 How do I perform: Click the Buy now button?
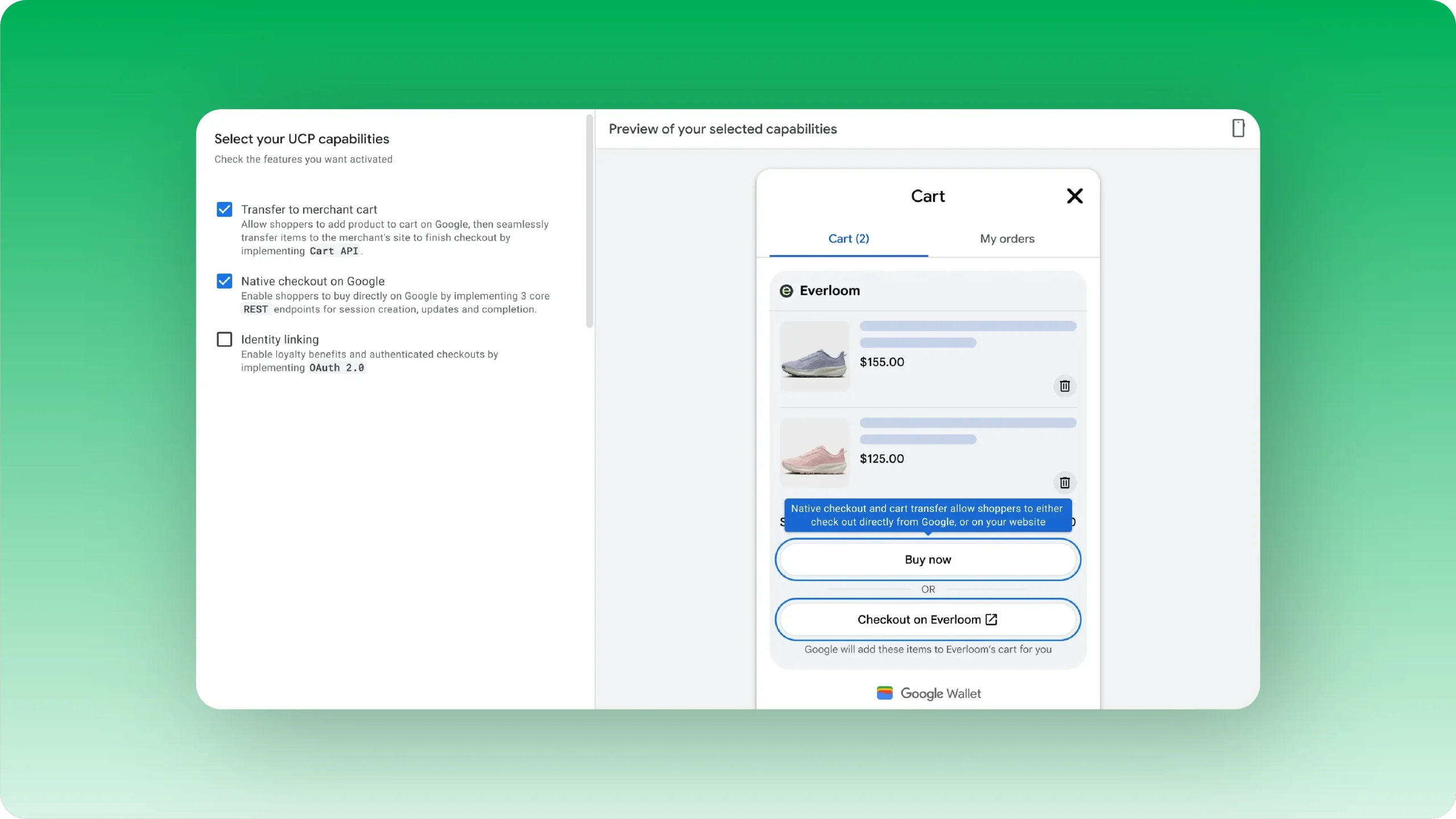(928, 560)
